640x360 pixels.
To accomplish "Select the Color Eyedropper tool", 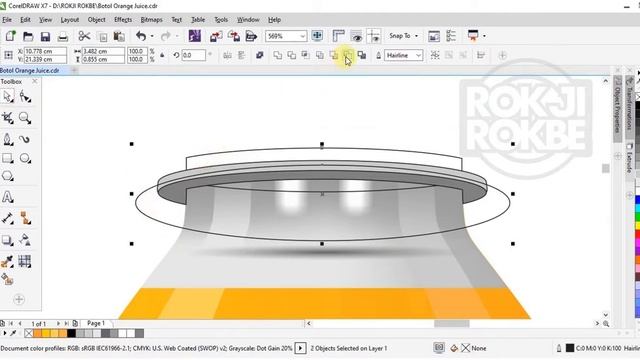I will (7, 261).
